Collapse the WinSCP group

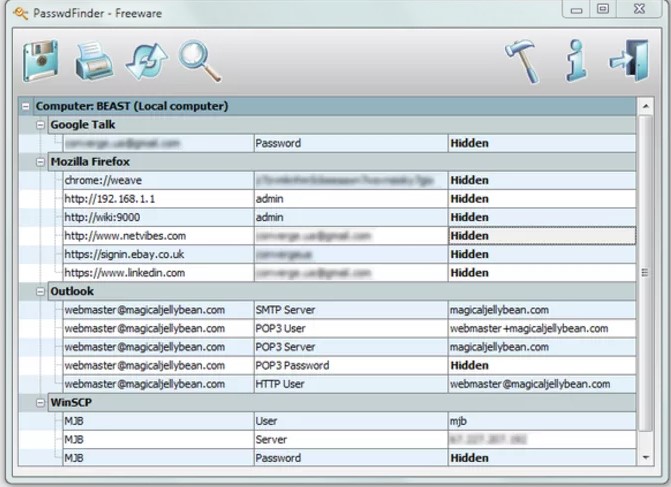(40, 403)
